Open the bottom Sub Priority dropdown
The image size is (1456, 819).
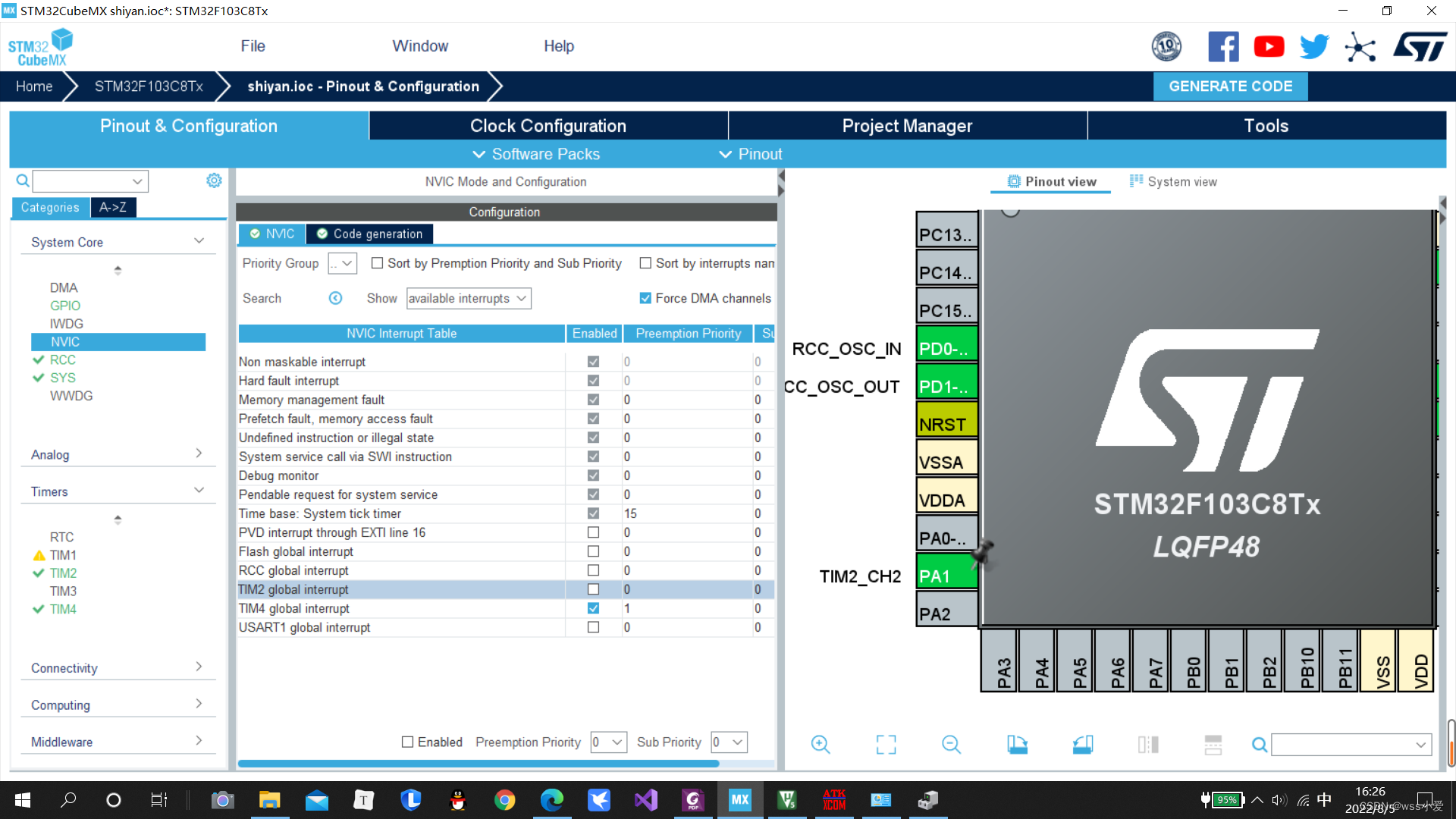(x=729, y=742)
